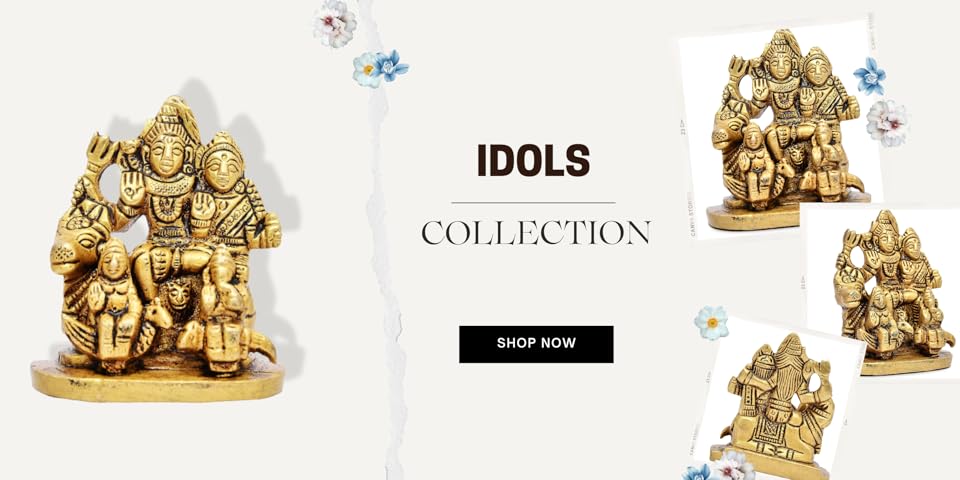Click the raised palm of the large idol

(131, 187)
